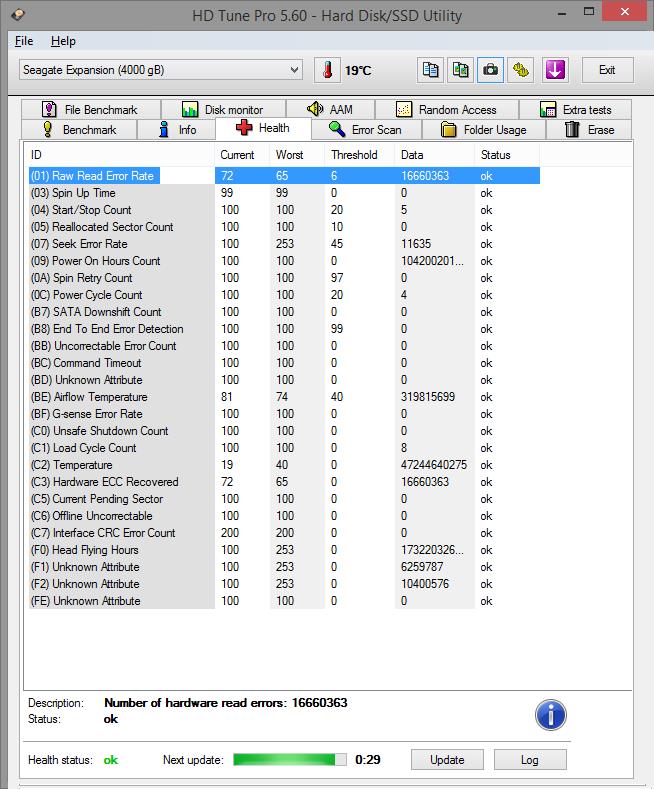Select the (F1) Unknown Attribute row
Viewport: 654px width, 789px height.
tap(284, 567)
